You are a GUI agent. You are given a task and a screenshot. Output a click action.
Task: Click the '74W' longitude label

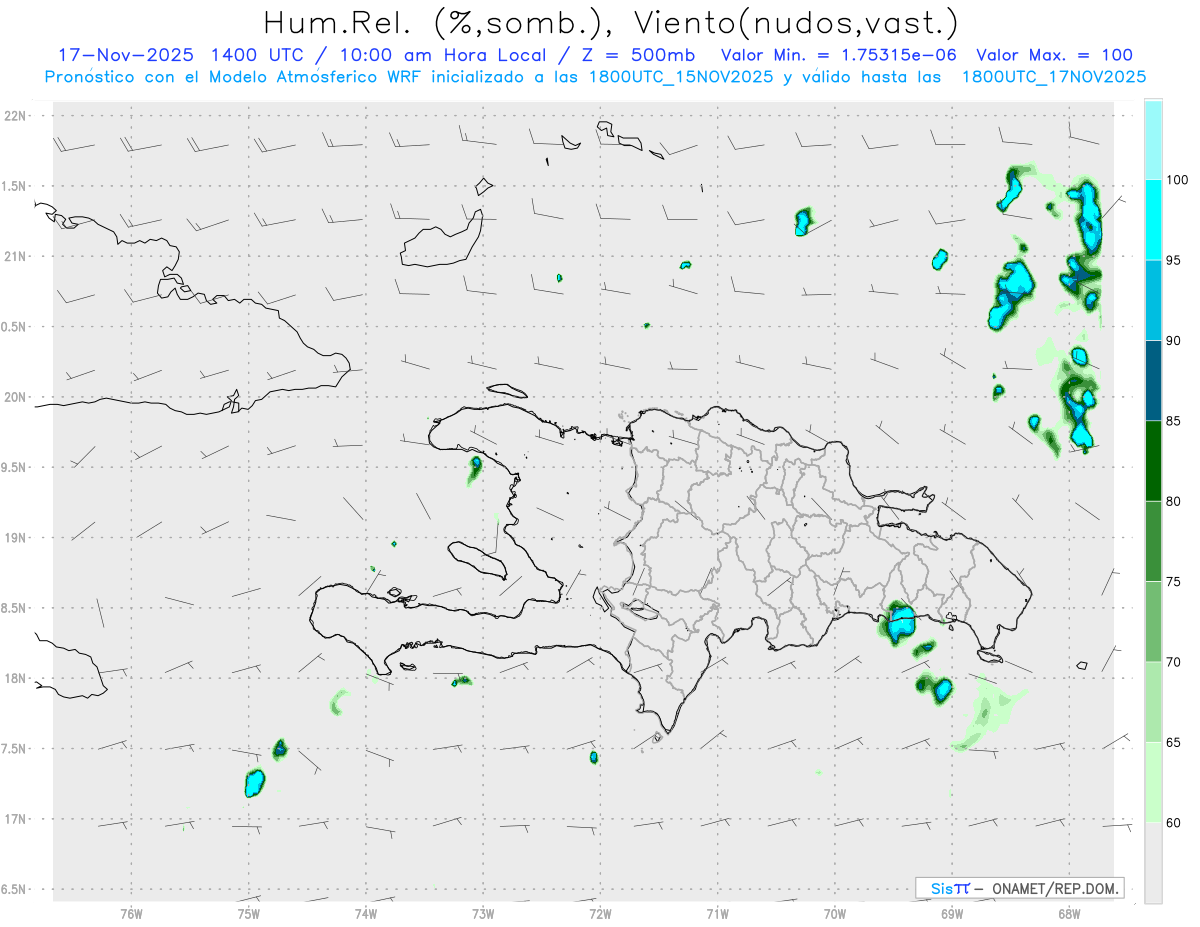(366, 914)
